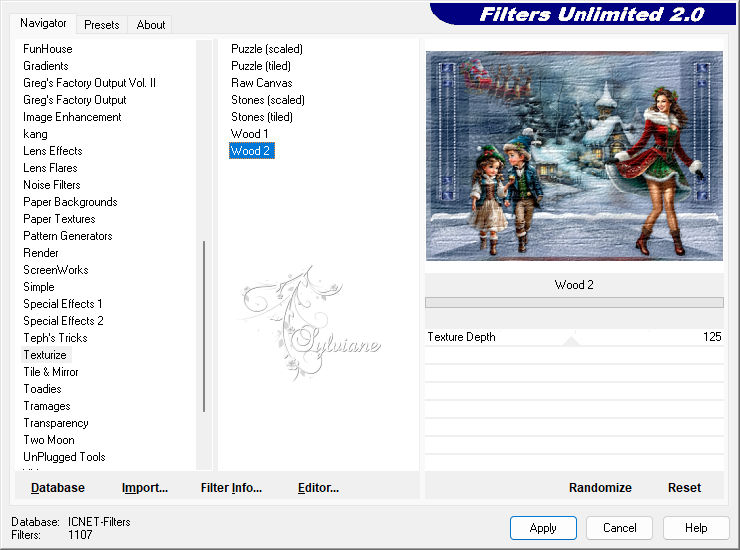740x550 pixels.
Task: Click the Database button
Action: (x=58, y=488)
